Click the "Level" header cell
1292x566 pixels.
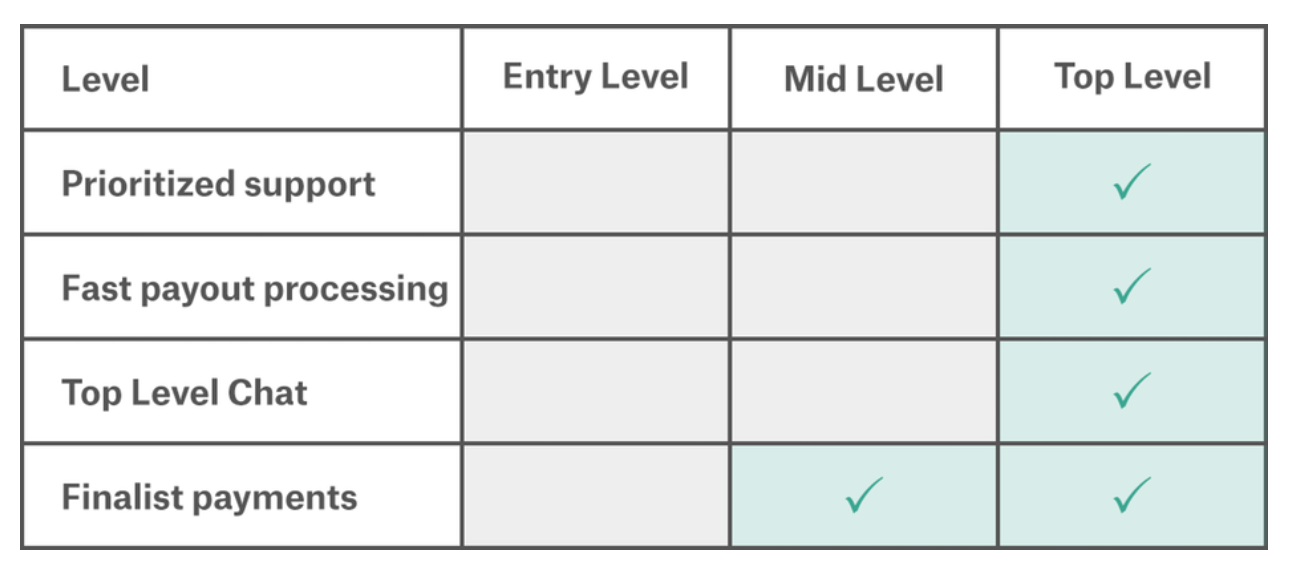tap(106, 80)
